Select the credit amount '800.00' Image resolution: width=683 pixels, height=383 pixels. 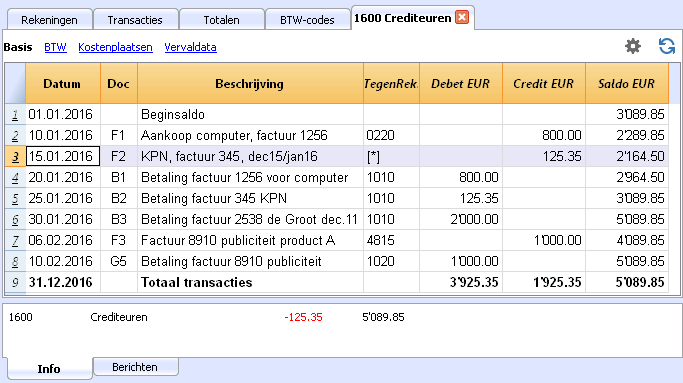pyautogui.click(x=544, y=136)
